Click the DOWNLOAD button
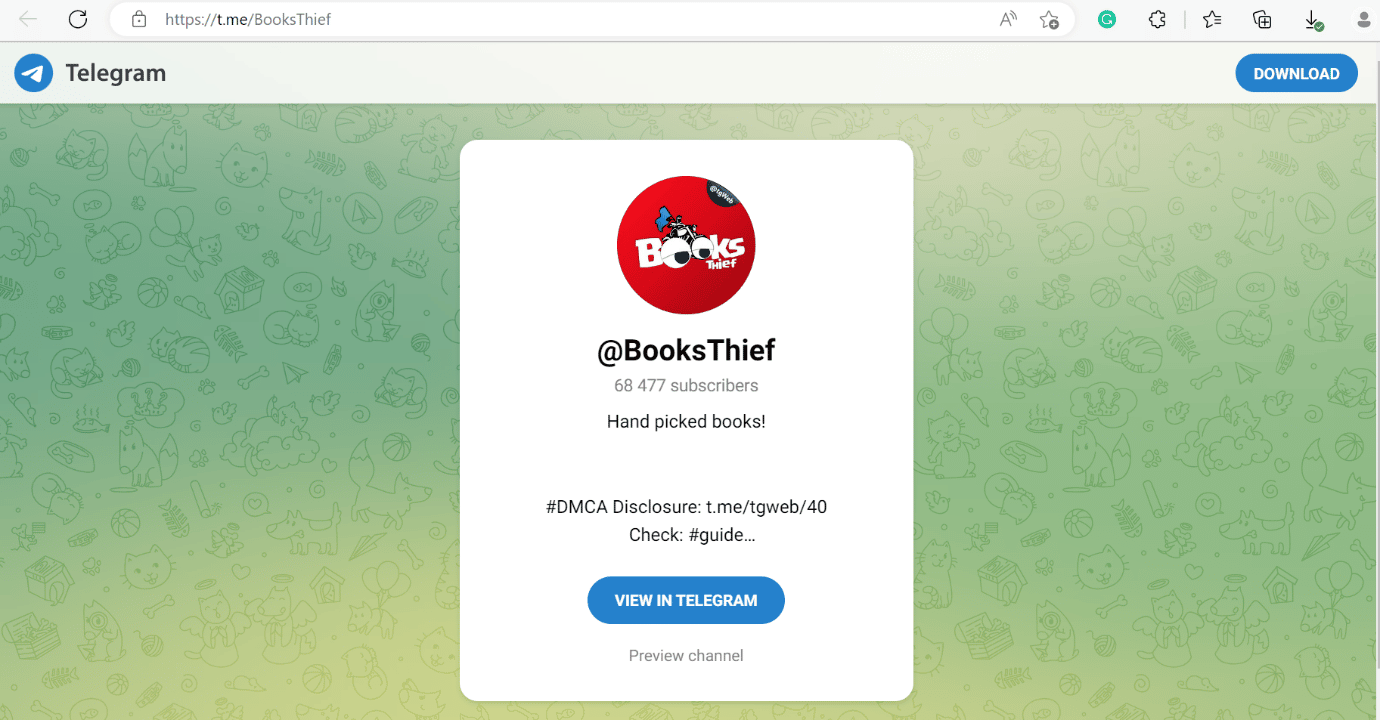 (x=1296, y=72)
